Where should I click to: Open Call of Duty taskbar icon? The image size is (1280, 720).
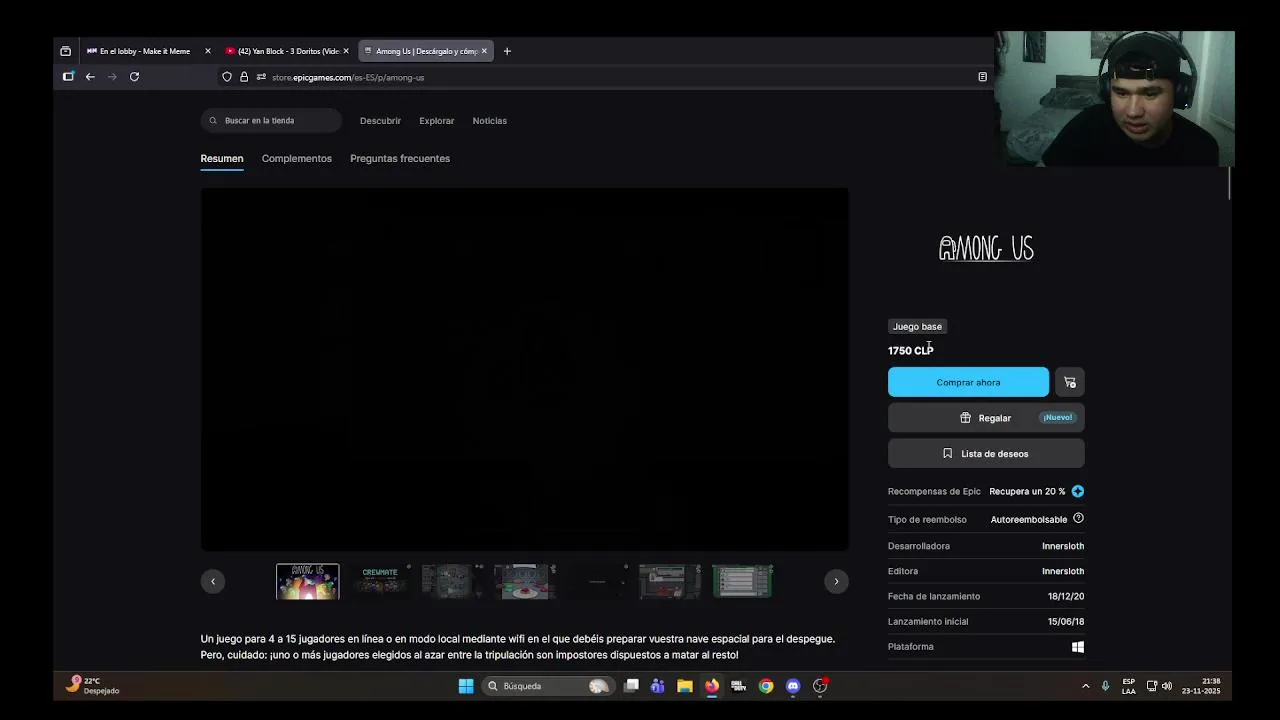click(x=739, y=686)
